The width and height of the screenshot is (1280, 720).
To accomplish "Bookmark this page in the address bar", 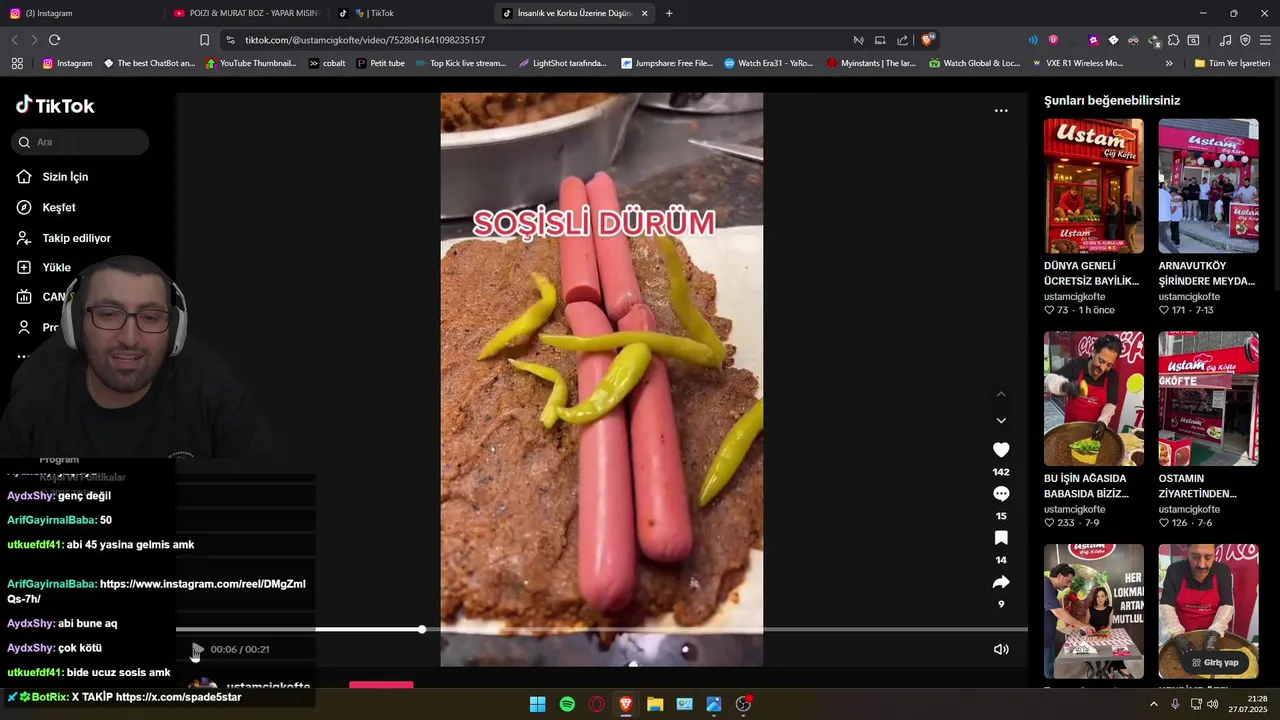I will point(204,40).
